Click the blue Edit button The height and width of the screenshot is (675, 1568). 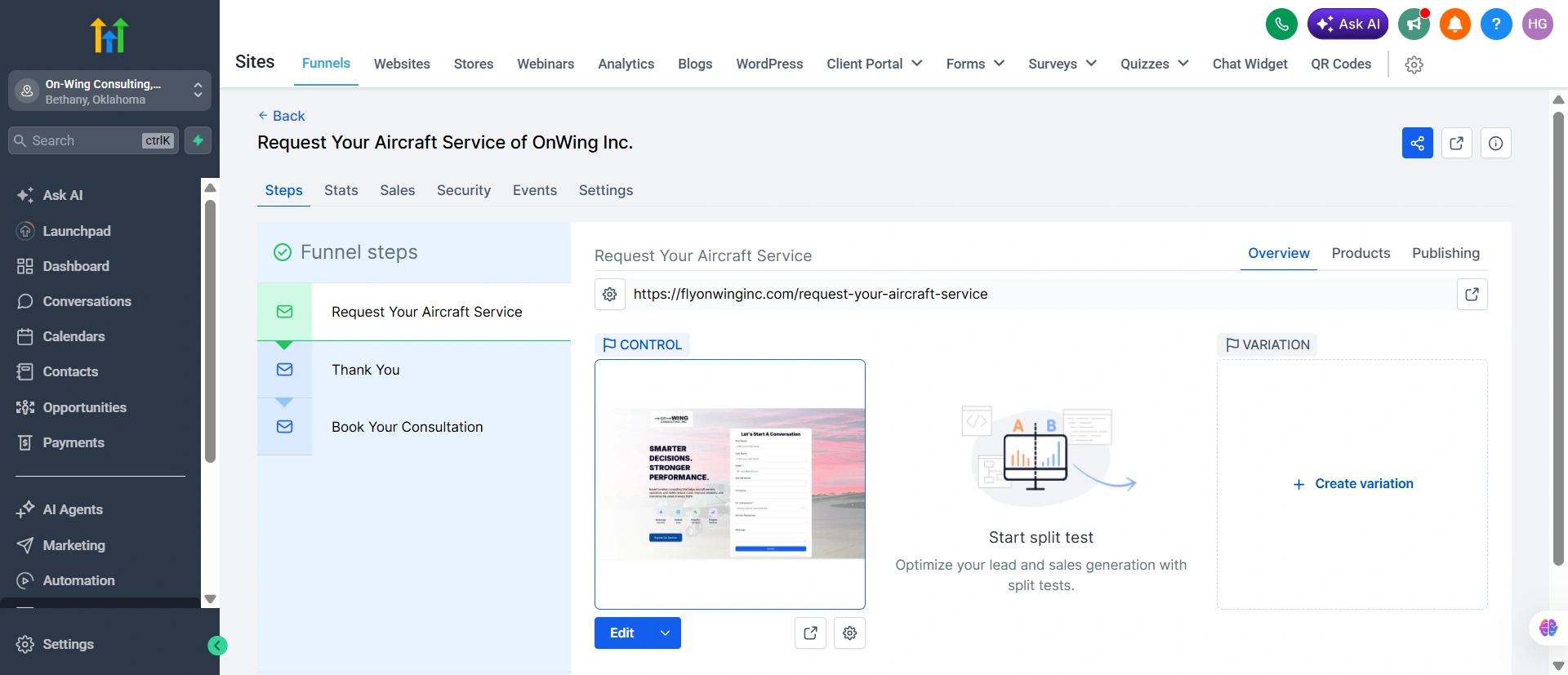pos(622,633)
